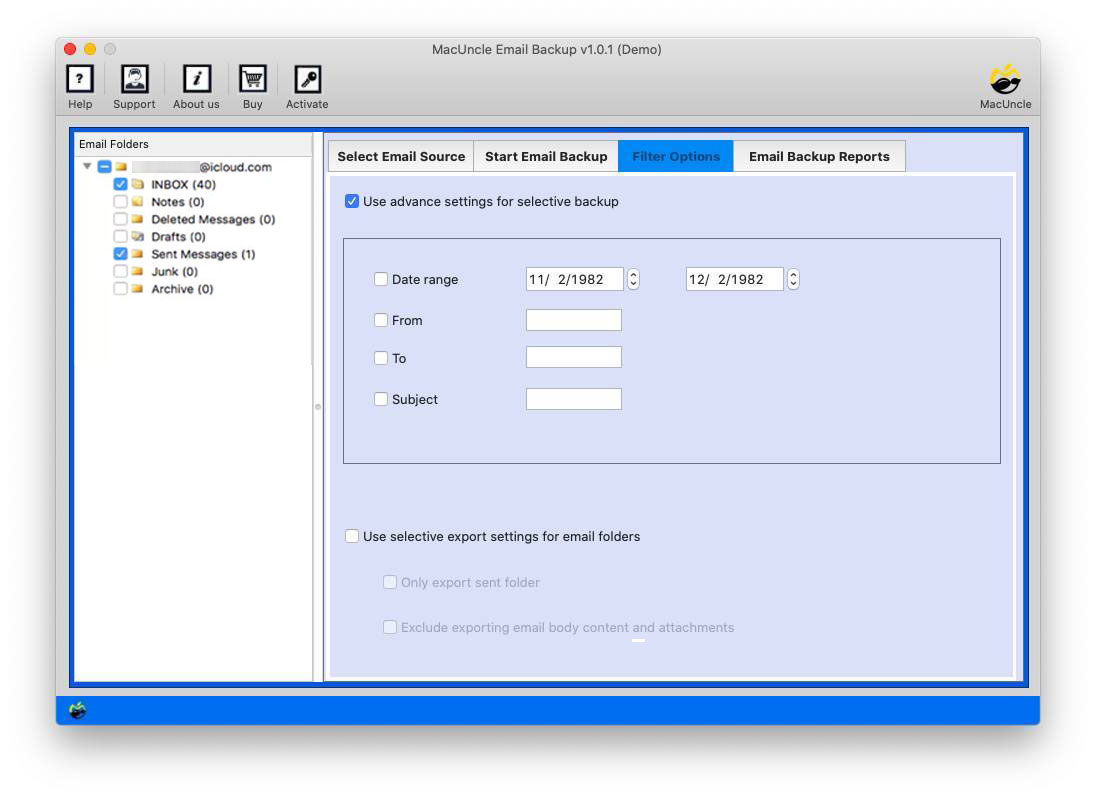Open the Email Backup Reports tab
Image resolution: width=1096 pixels, height=799 pixels.
point(820,156)
